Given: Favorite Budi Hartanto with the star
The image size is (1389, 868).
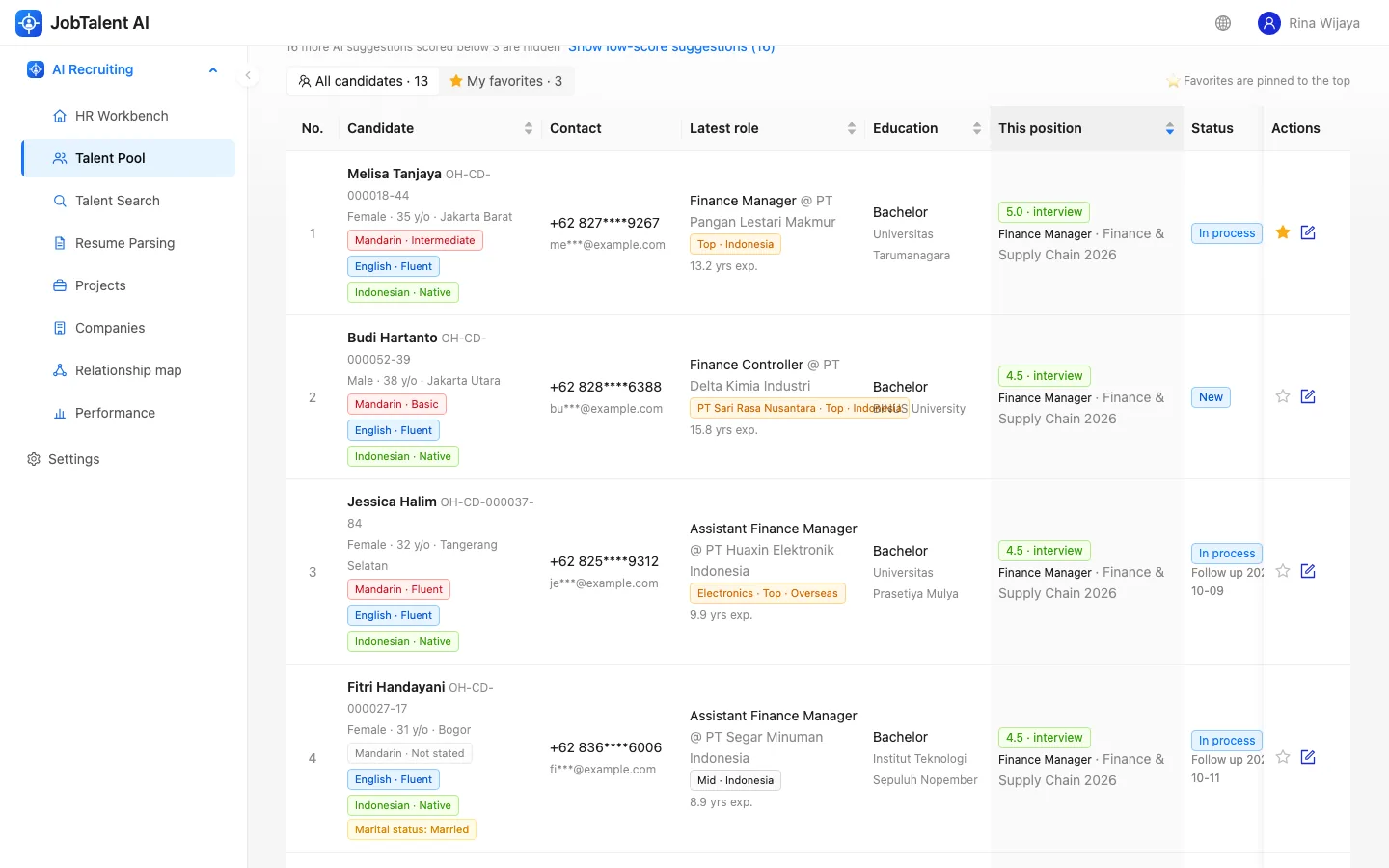Looking at the screenshot, I should [x=1283, y=396].
